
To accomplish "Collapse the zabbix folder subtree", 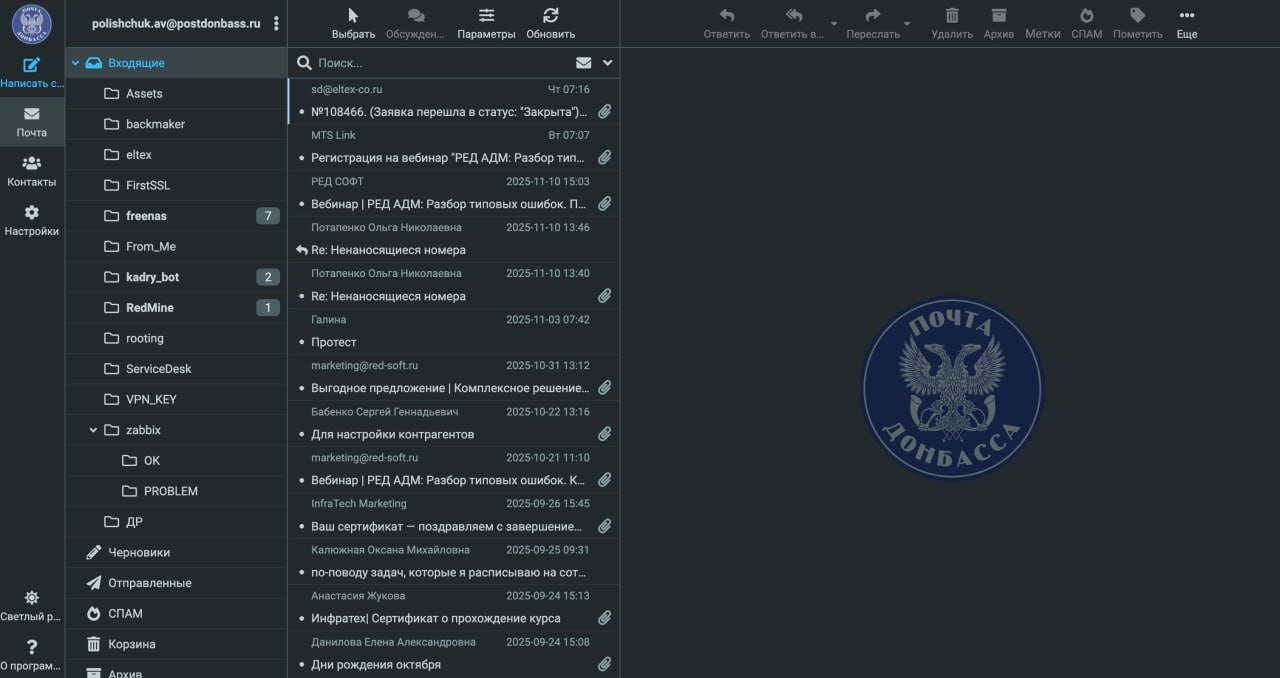I will coord(93,430).
